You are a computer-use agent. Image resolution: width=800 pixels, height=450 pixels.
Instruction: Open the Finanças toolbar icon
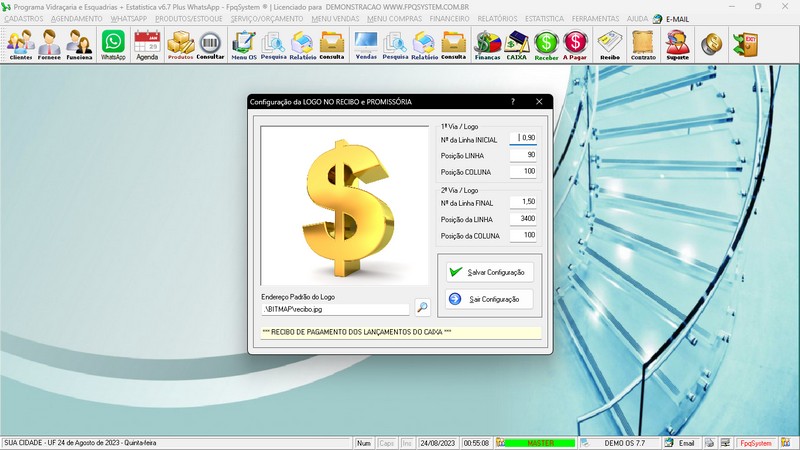[488, 45]
